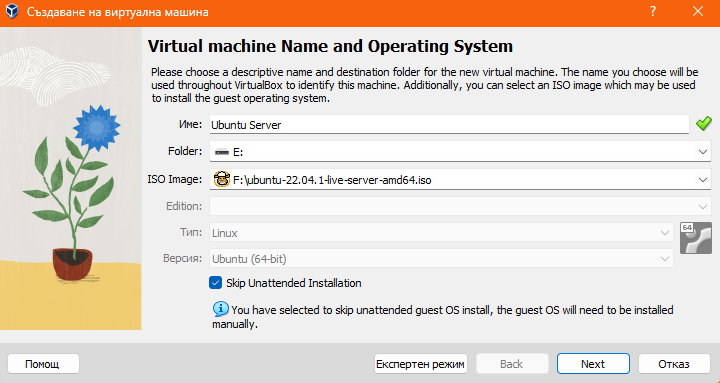This screenshot has width=720, height=383.
Task: Click the Версия Ubuntu (64-bit) dropdown
Action: point(442,259)
